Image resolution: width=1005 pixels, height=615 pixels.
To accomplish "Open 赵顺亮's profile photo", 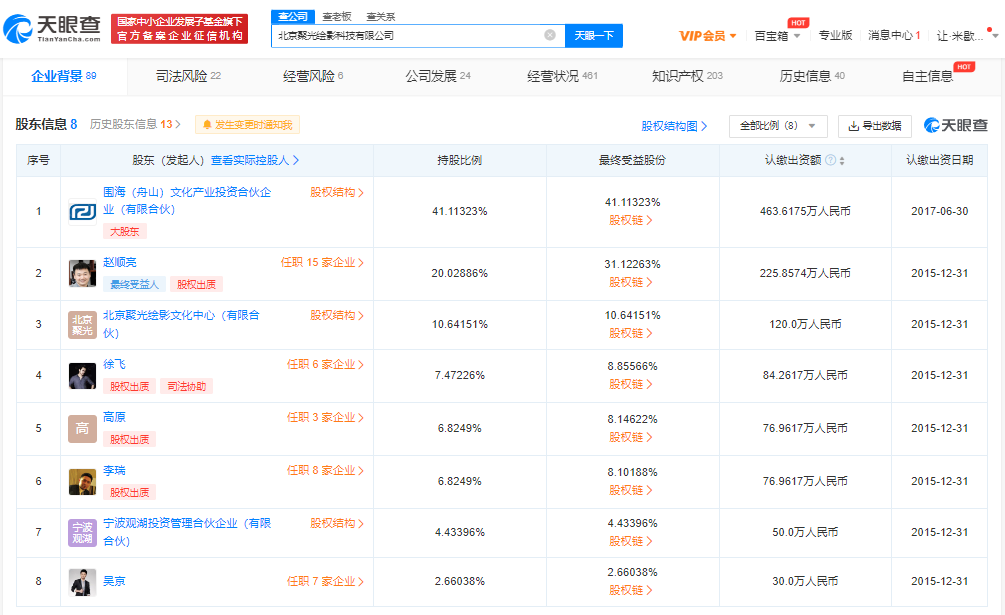I will pos(82,273).
